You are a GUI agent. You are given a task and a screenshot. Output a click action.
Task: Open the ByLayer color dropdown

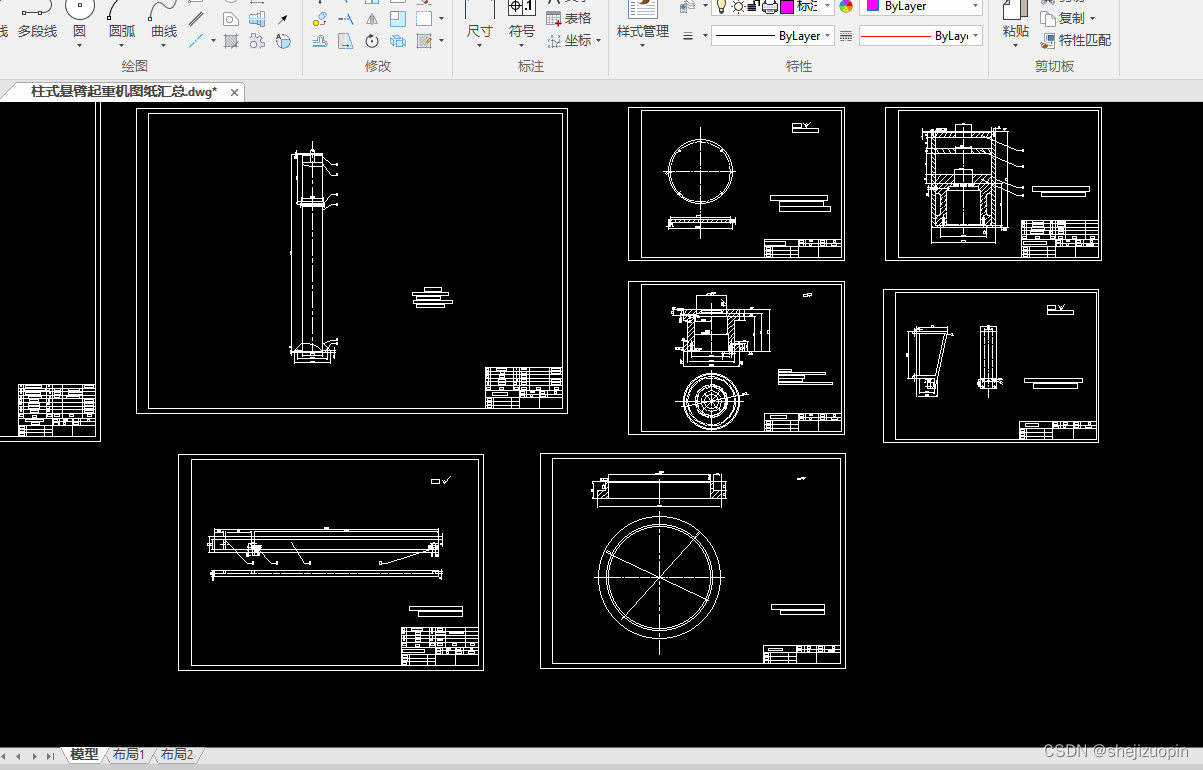click(x=921, y=7)
